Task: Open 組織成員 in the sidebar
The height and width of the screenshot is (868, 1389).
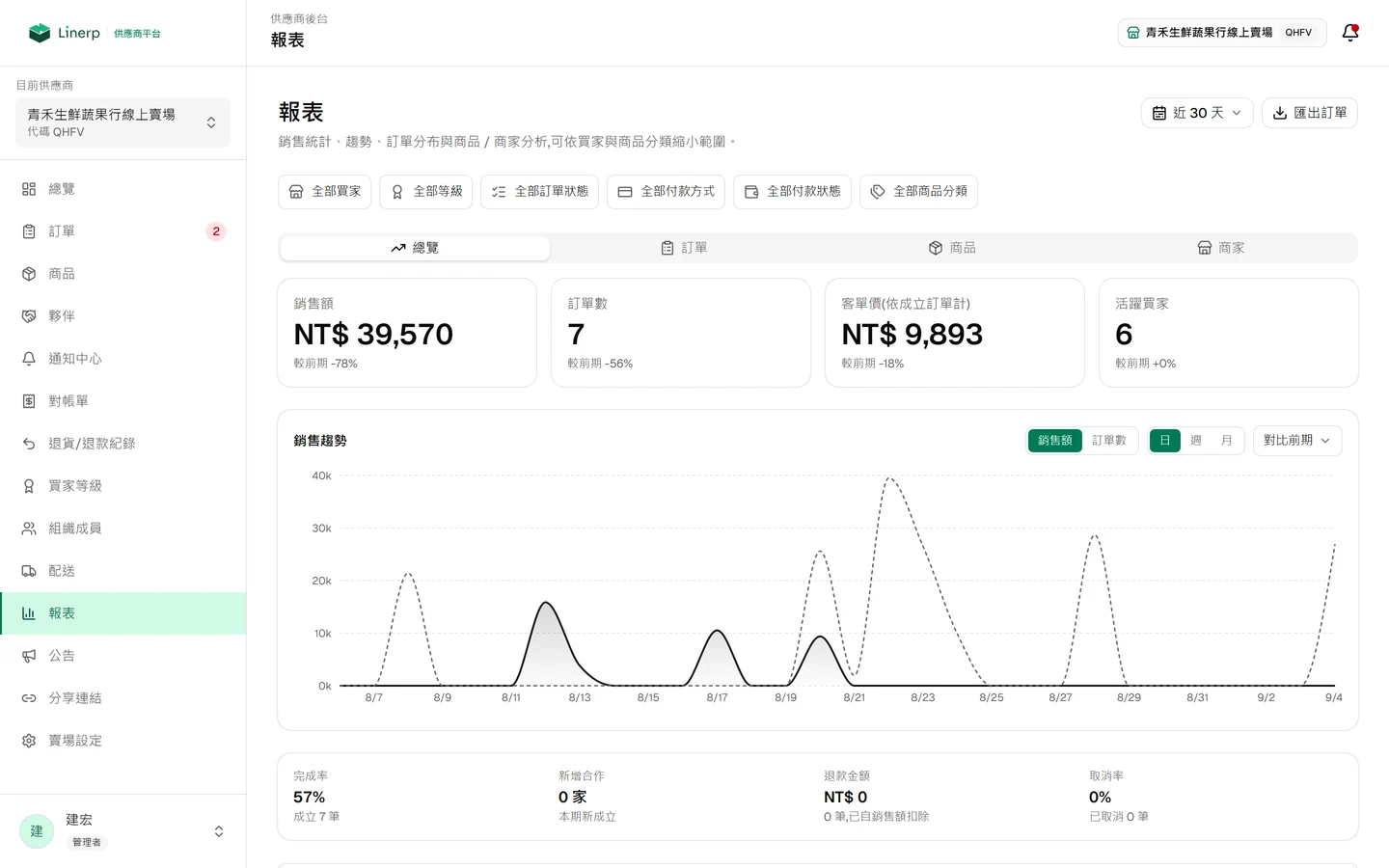Action: [123, 529]
